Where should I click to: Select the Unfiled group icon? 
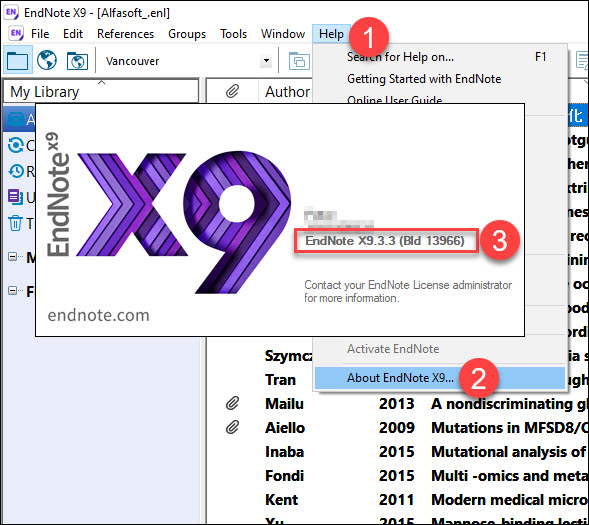(15, 197)
